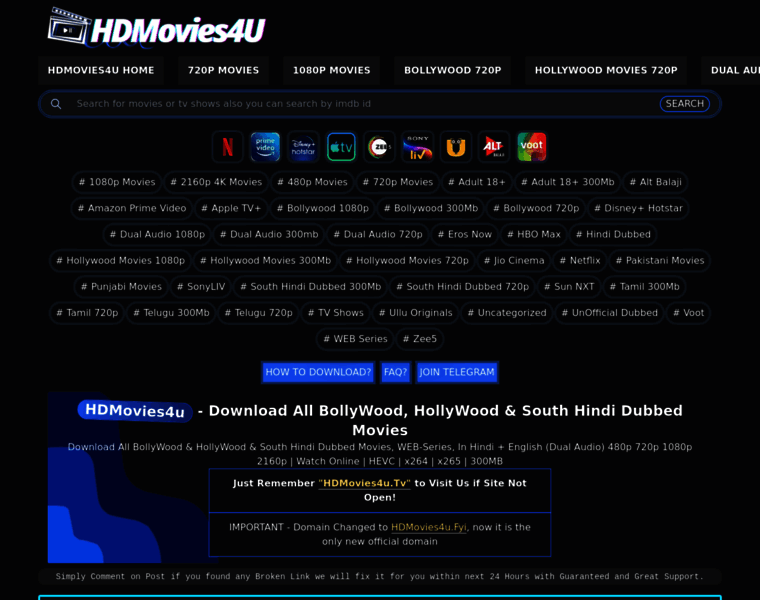Open the # 720p Movies tag
The width and height of the screenshot is (760, 600).
pos(397,182)
